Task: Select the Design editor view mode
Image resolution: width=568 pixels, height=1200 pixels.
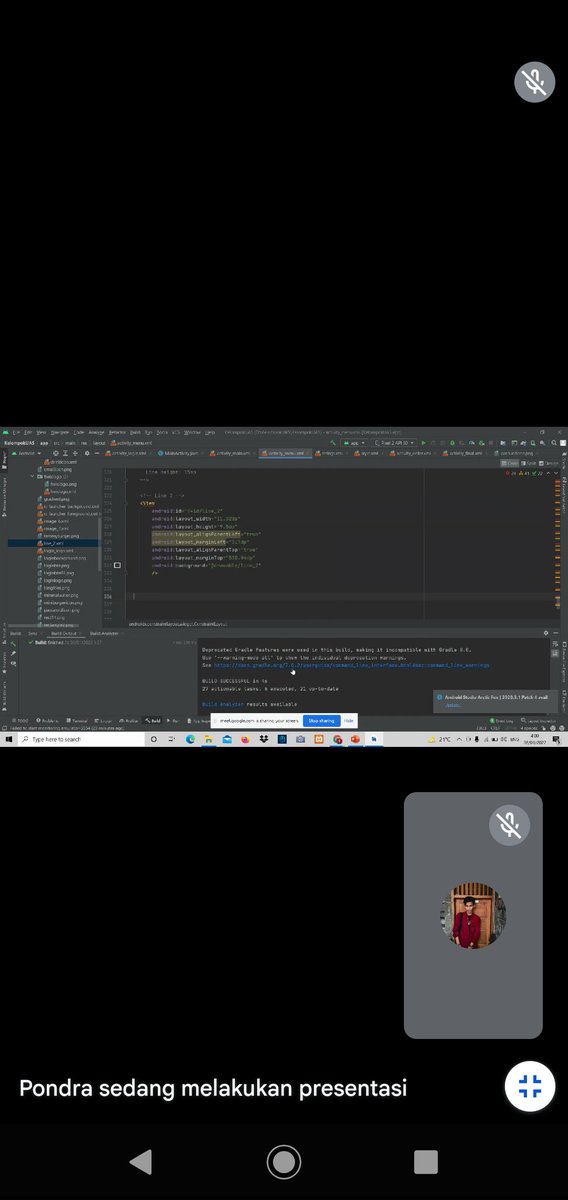Action: click(x=548, y=462)
